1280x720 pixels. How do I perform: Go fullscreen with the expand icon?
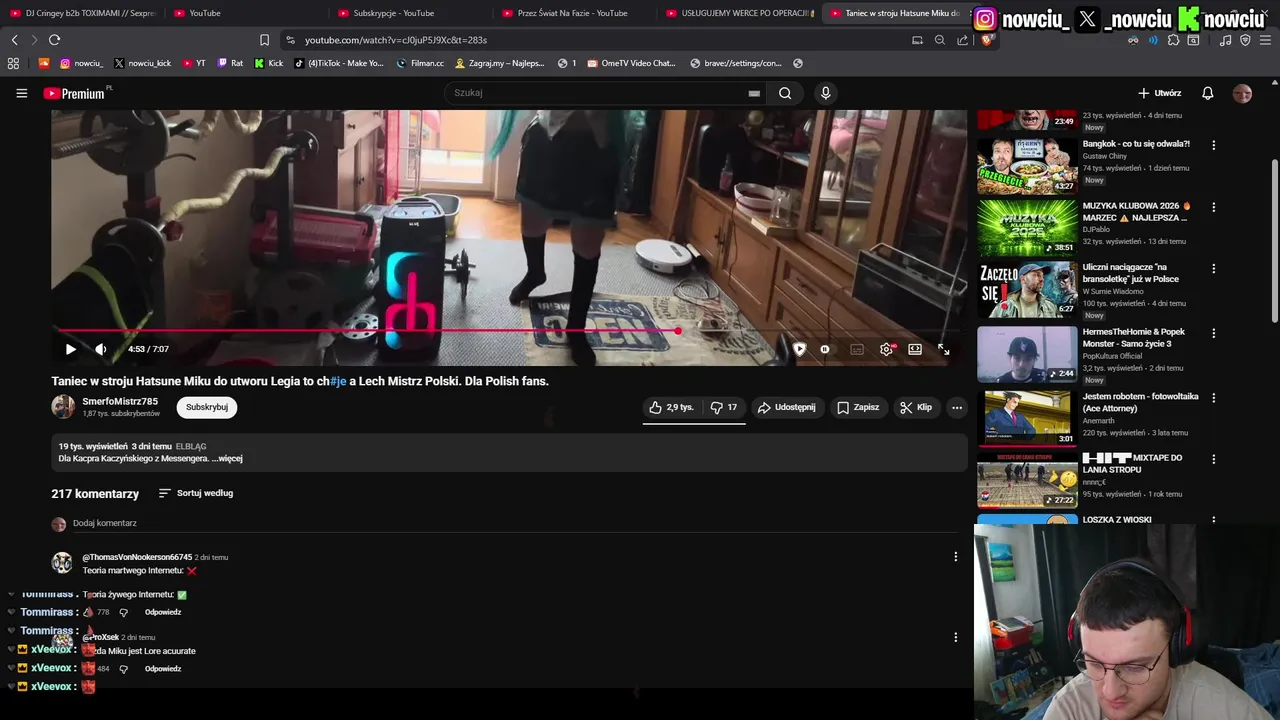[944, 349]
